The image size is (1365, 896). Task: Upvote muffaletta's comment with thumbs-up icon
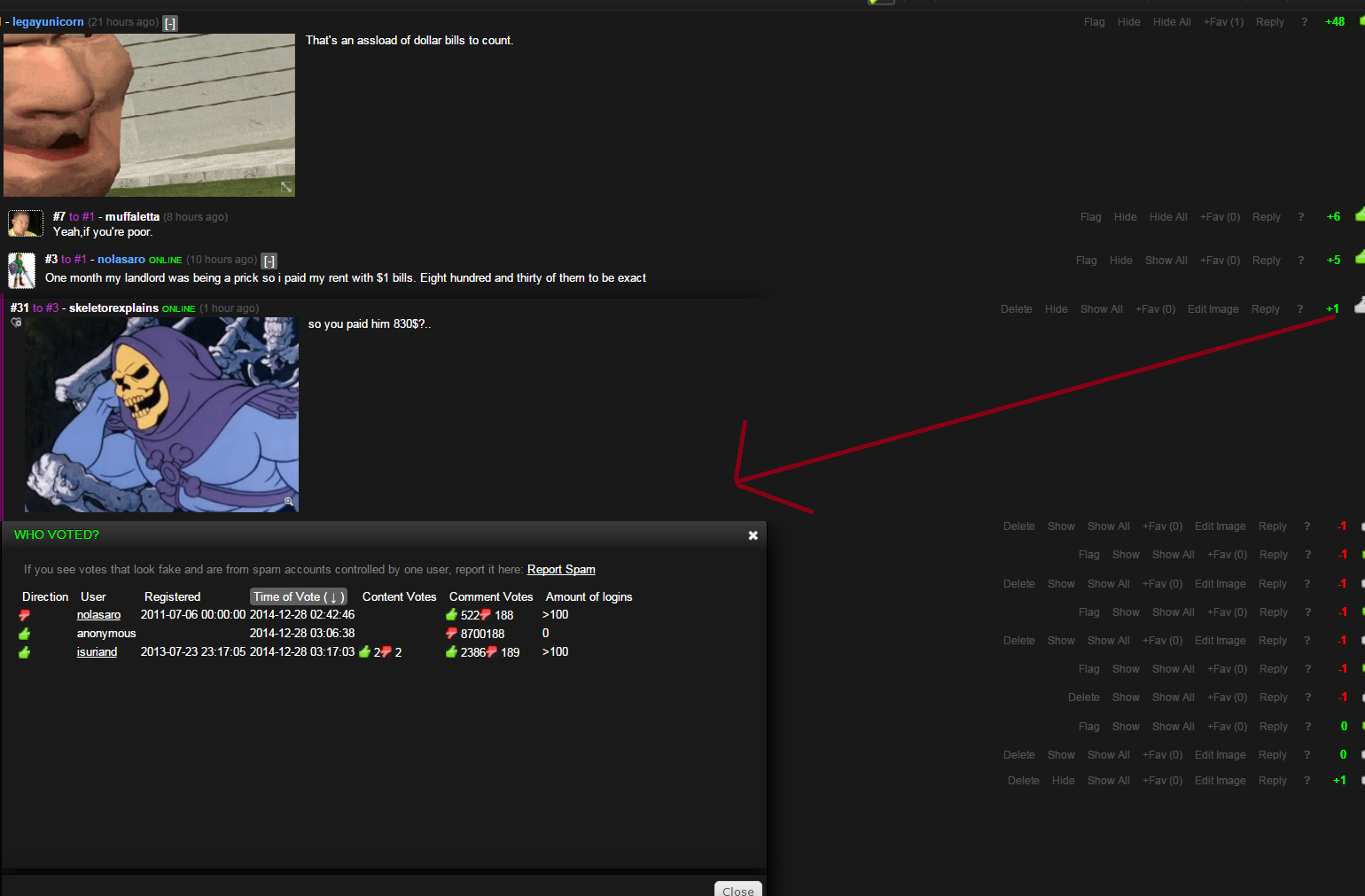(1360, 215)
